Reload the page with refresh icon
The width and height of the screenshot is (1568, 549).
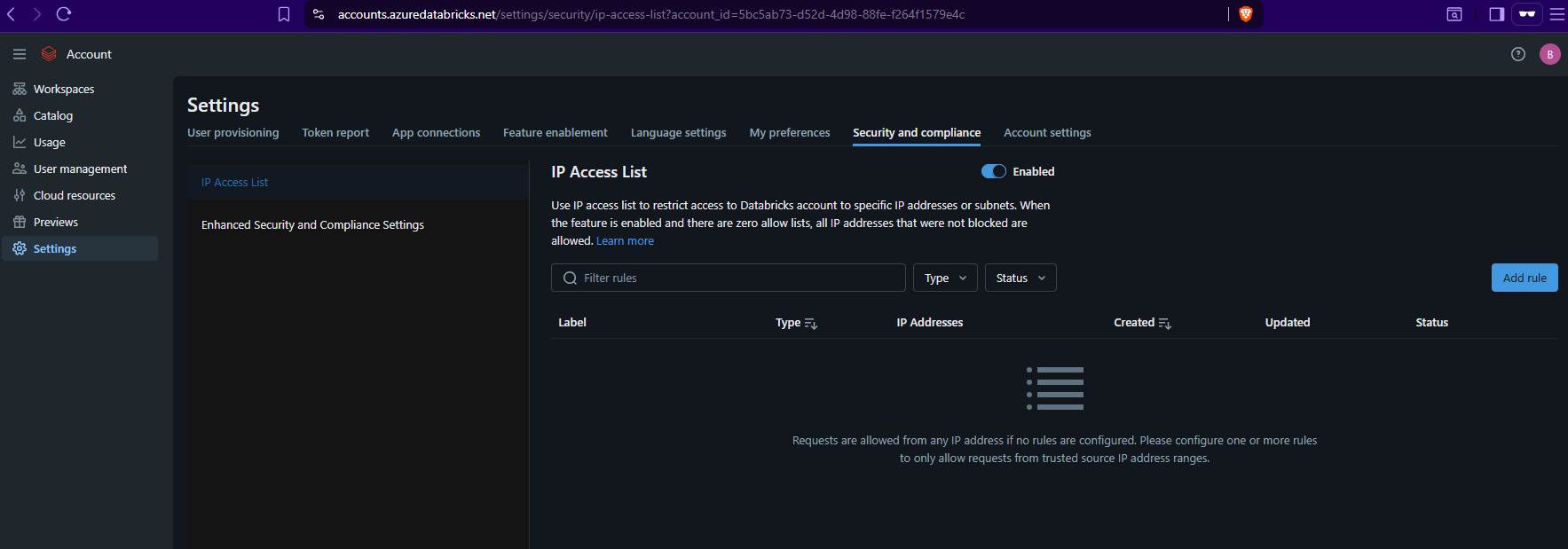click(64, 14)
